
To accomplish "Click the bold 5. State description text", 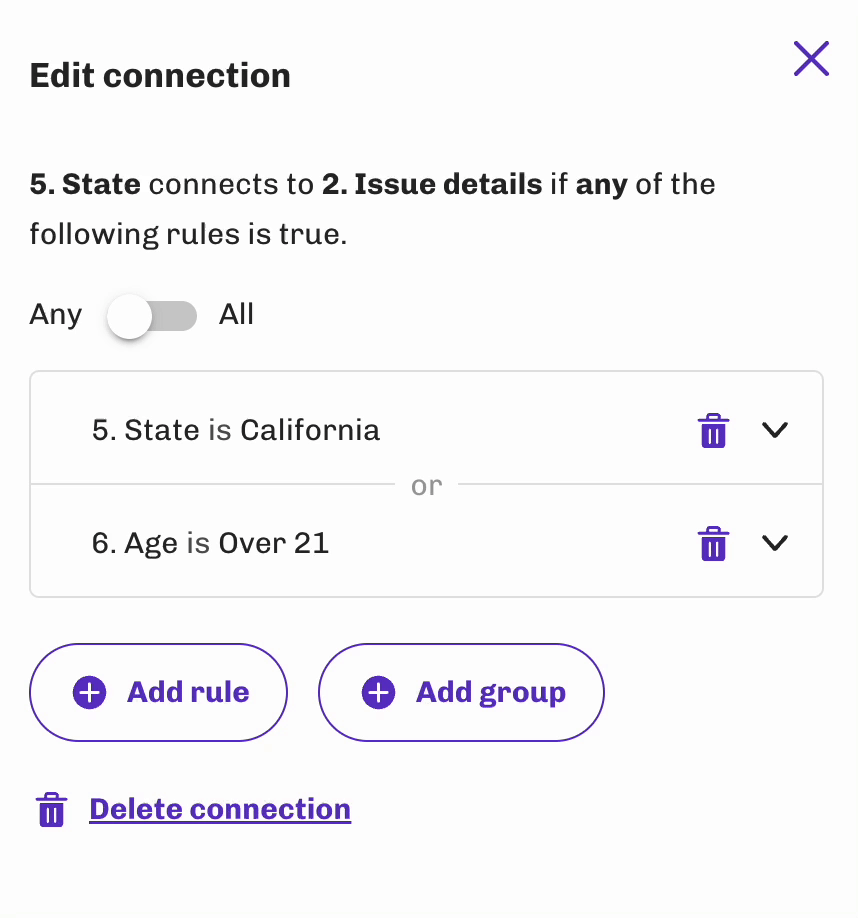I will pyautogui.click(x=85, y=184).
